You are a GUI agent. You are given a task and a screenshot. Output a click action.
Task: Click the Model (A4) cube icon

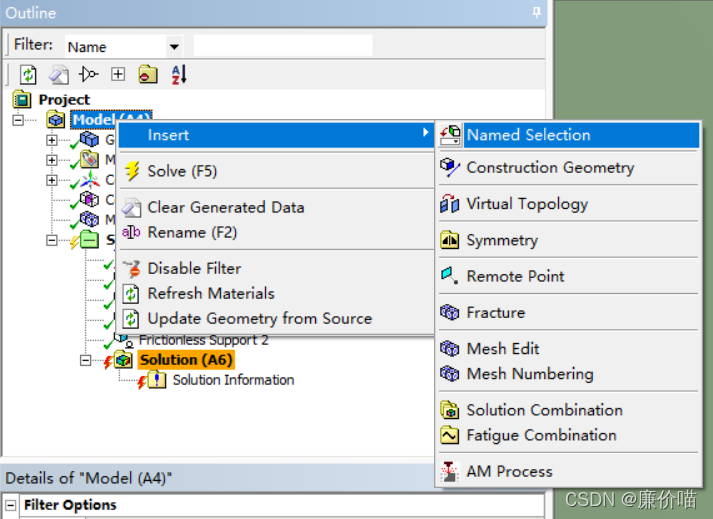coord(55,120)
